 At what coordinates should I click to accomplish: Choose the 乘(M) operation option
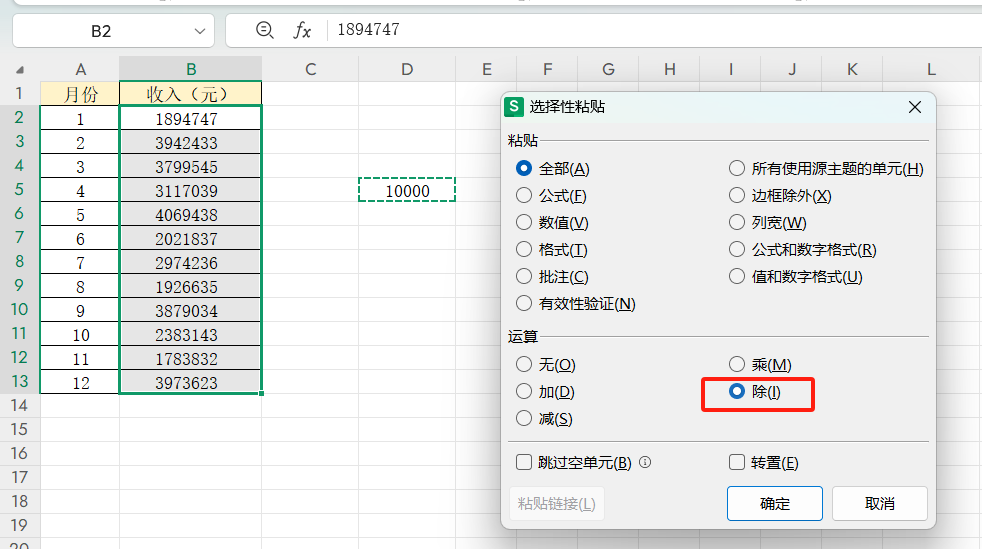point(737,365)
